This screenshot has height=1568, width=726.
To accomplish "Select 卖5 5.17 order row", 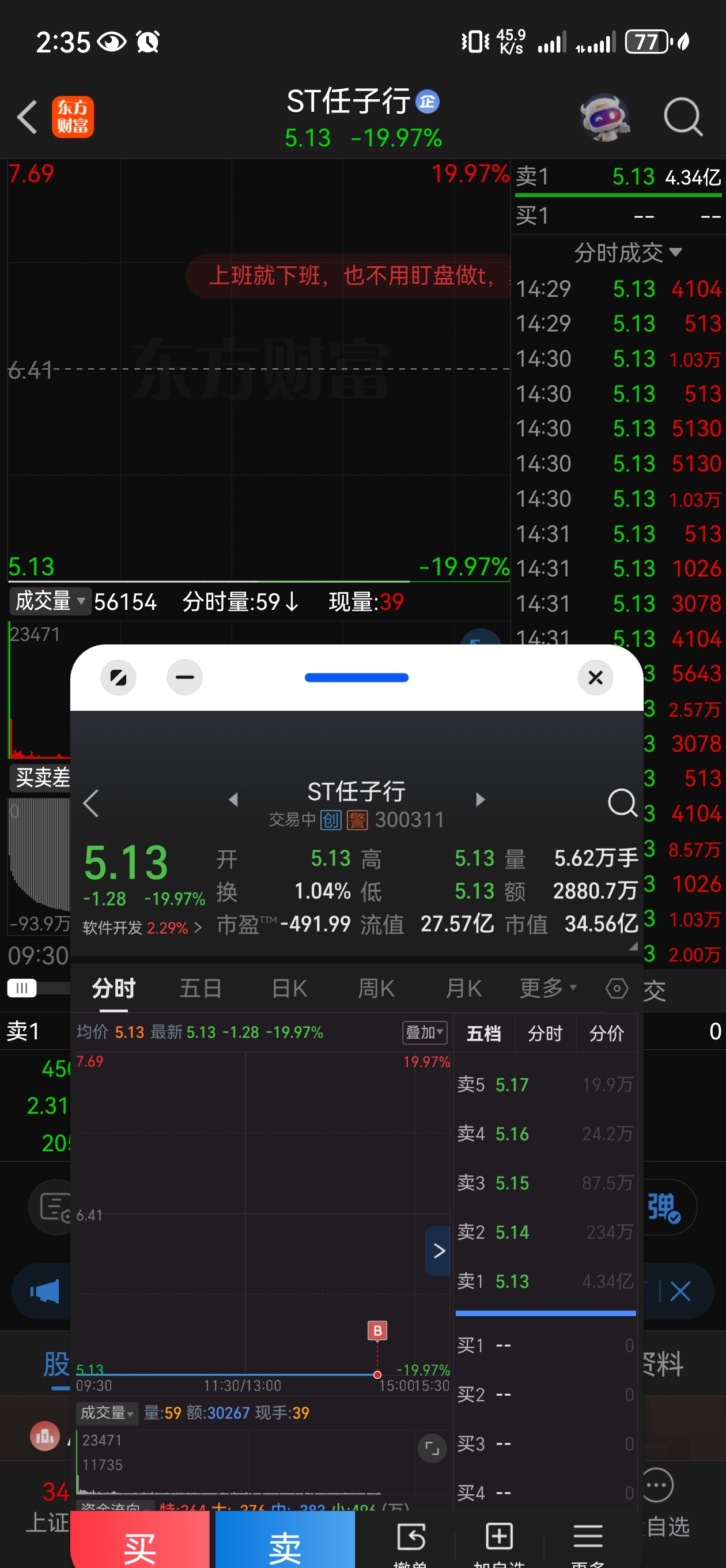I will 545,1085.
